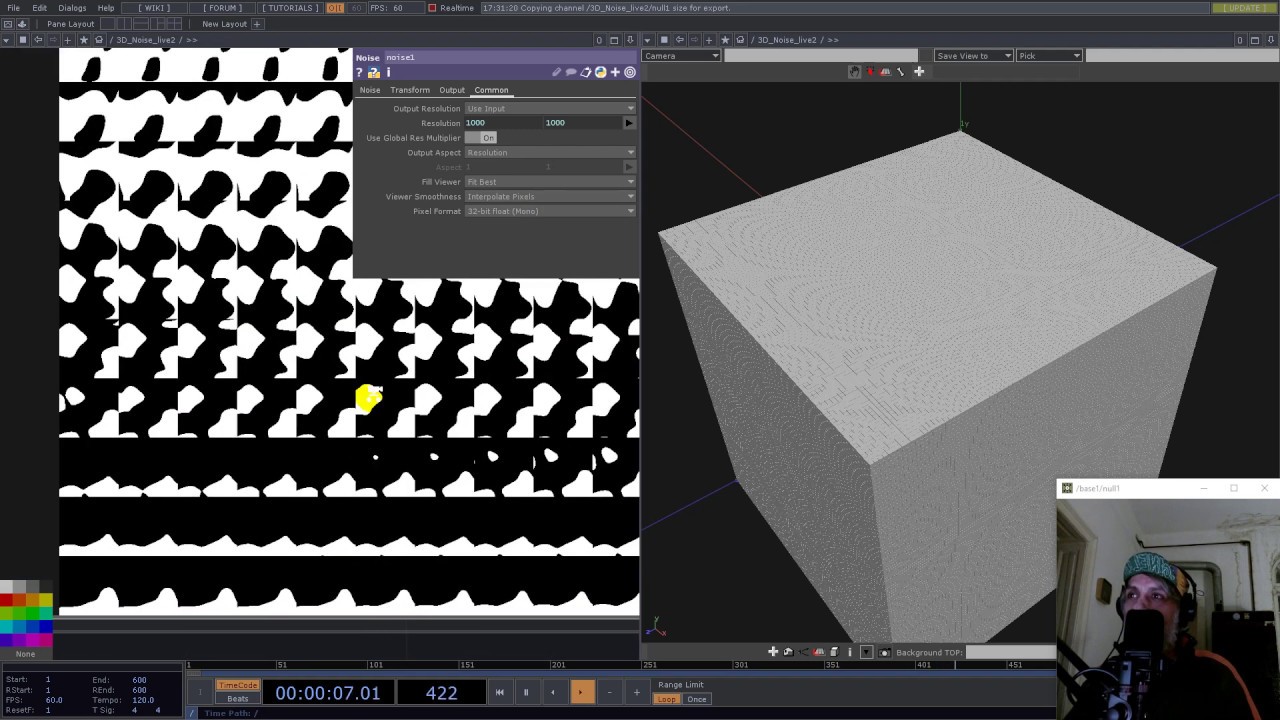Switch to the Noise parameter tab
1280x720 pixels.
tap(369, 90)
